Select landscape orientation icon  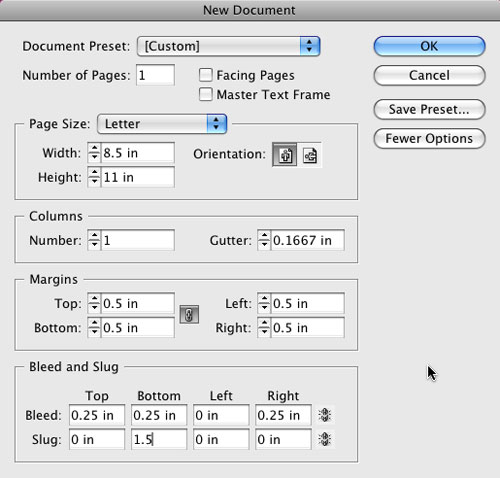(x=310, y=155)
